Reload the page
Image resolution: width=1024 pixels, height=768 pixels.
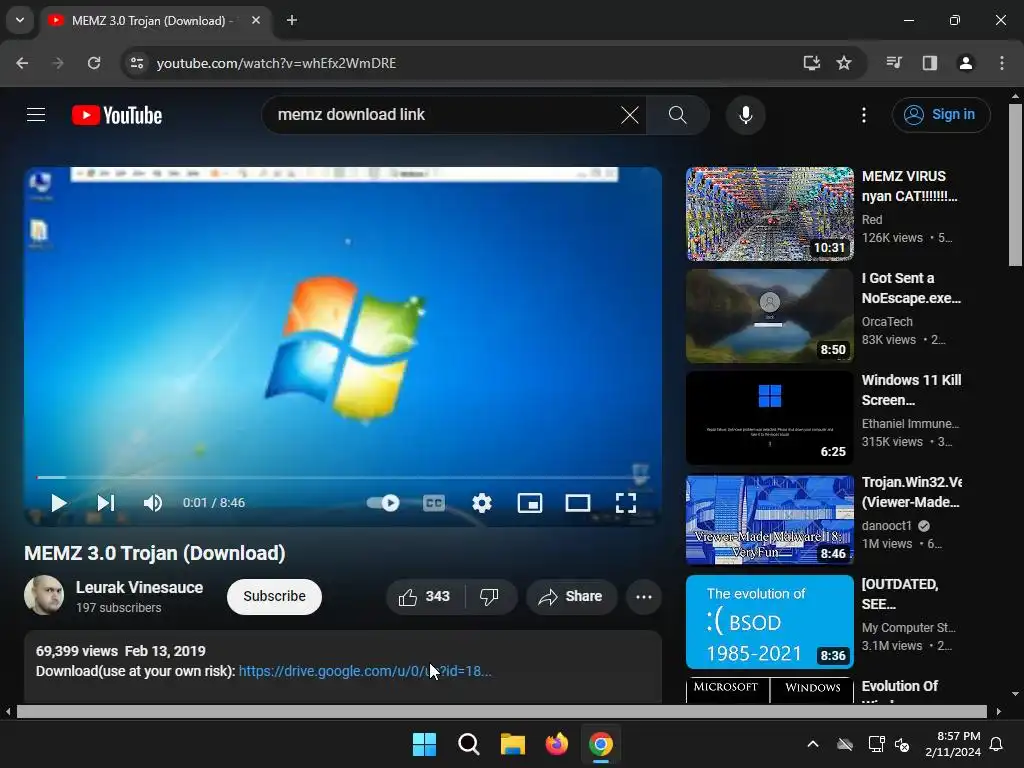click(x=94, y=63)
